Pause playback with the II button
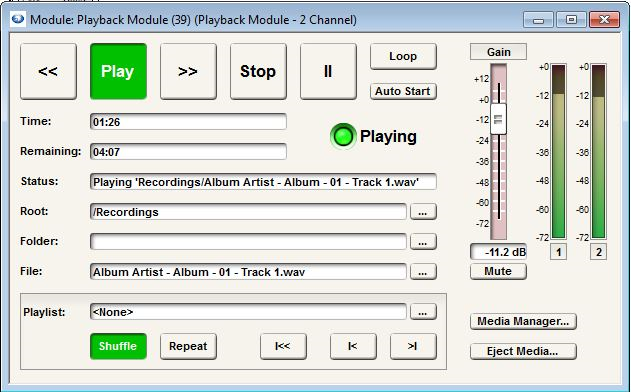Image resolution: width=631 pixels, height=392 pixels. (x=328, y=72)
